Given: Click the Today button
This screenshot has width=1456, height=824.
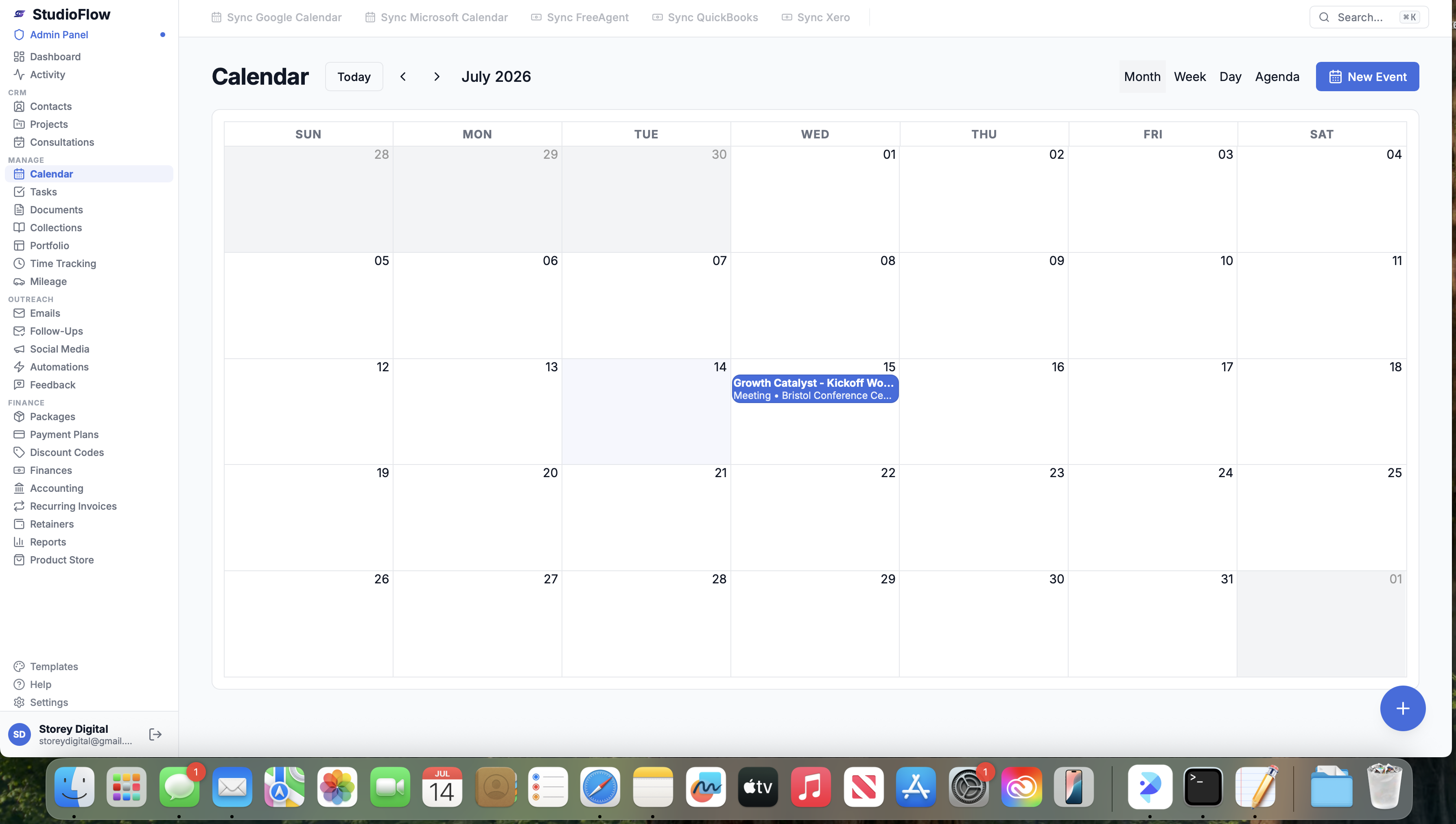Looking at the screenshot, I should click(354, 77).
